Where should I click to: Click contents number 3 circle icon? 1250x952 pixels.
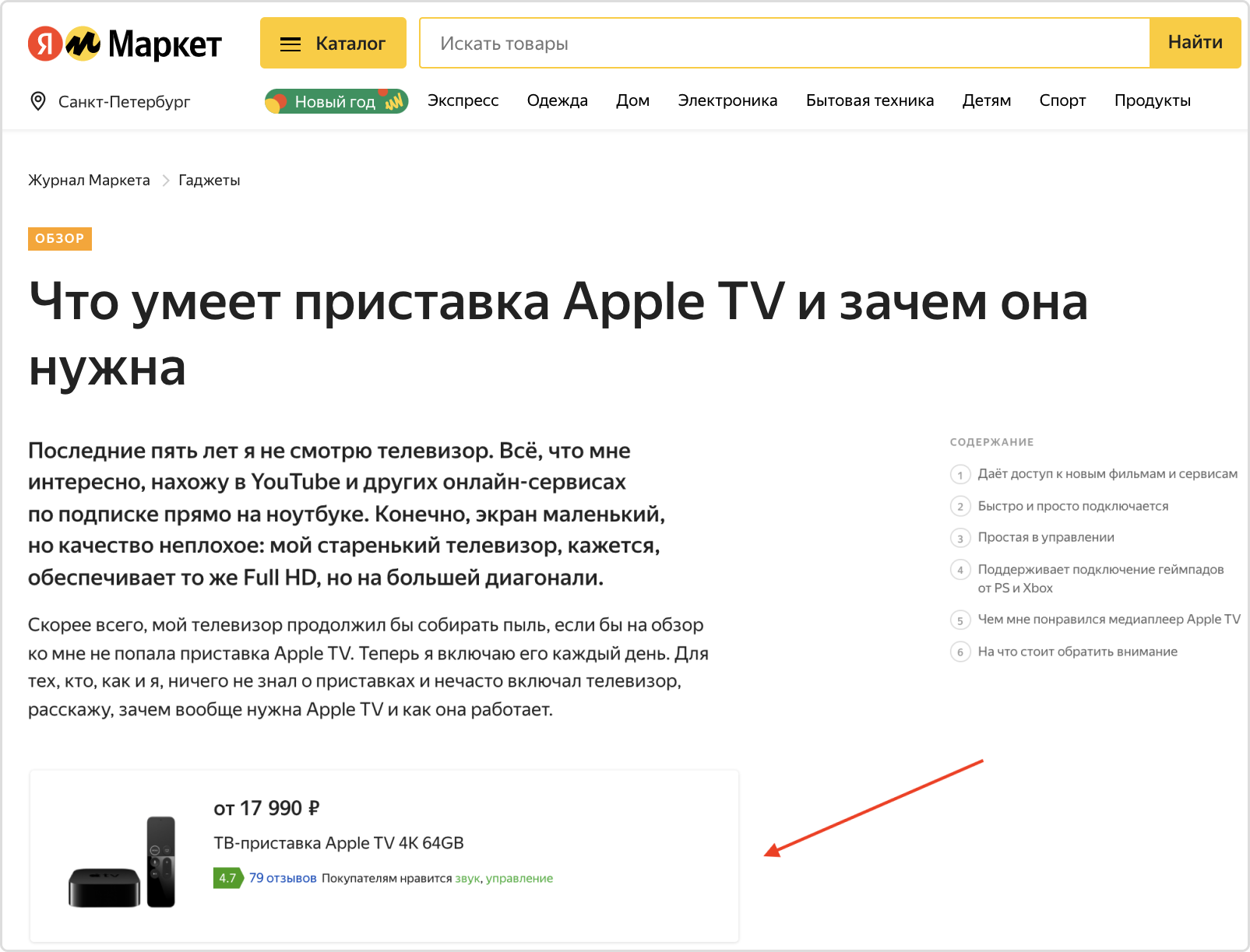pos(960,538)
